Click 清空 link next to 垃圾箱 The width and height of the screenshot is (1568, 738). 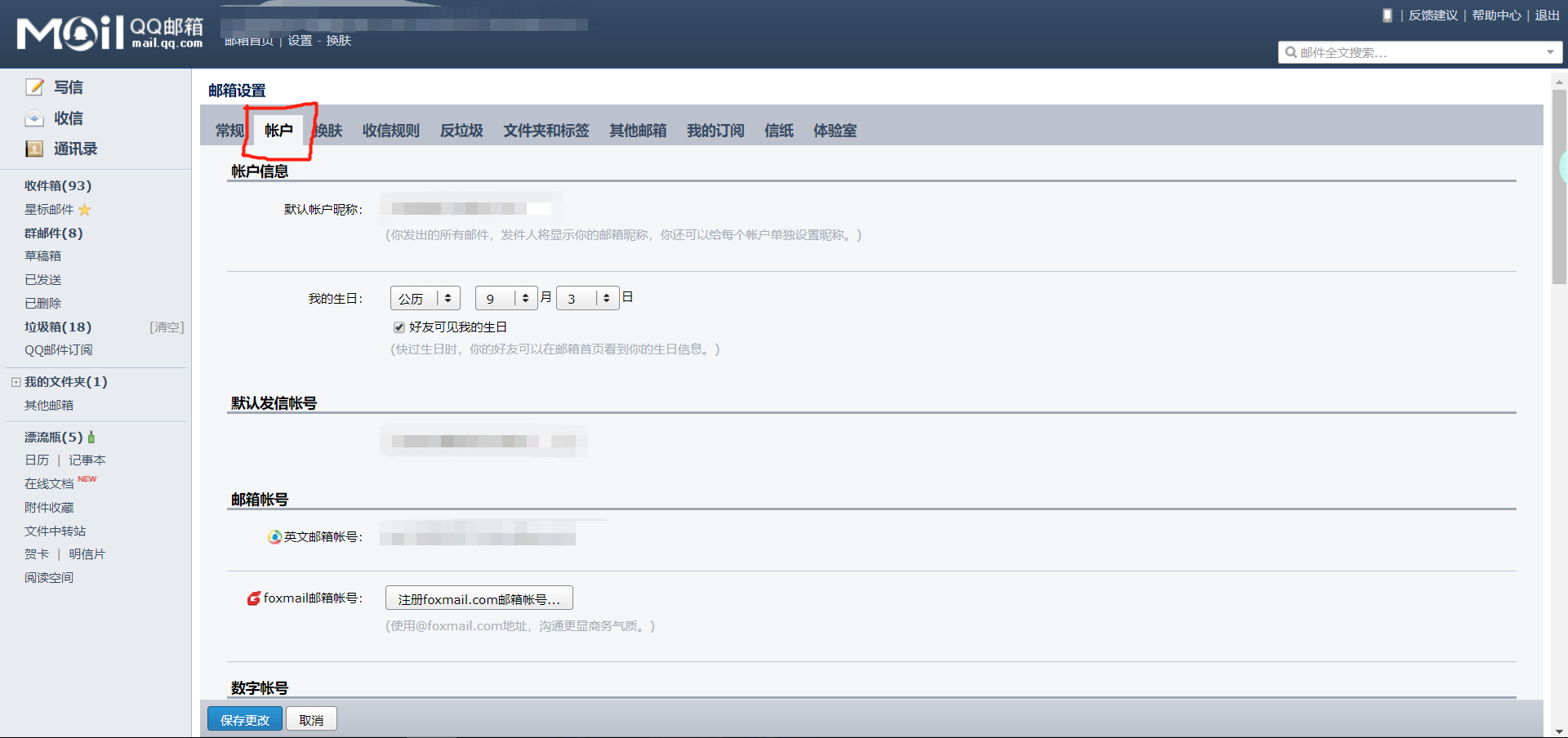167,327
